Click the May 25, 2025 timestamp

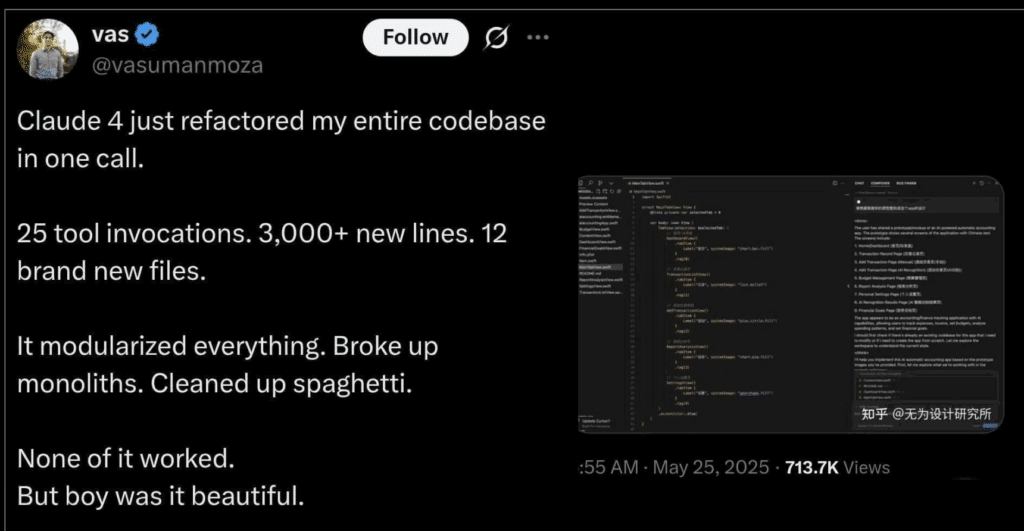tap(711, 468)
